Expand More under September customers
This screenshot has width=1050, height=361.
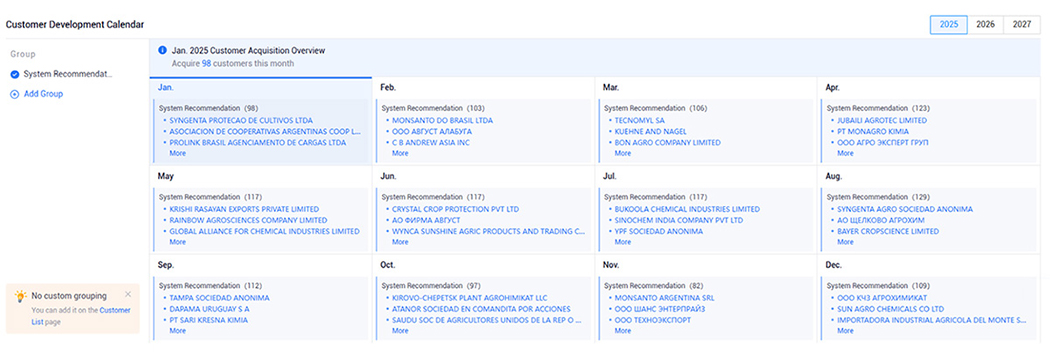[x=177, y=331]
